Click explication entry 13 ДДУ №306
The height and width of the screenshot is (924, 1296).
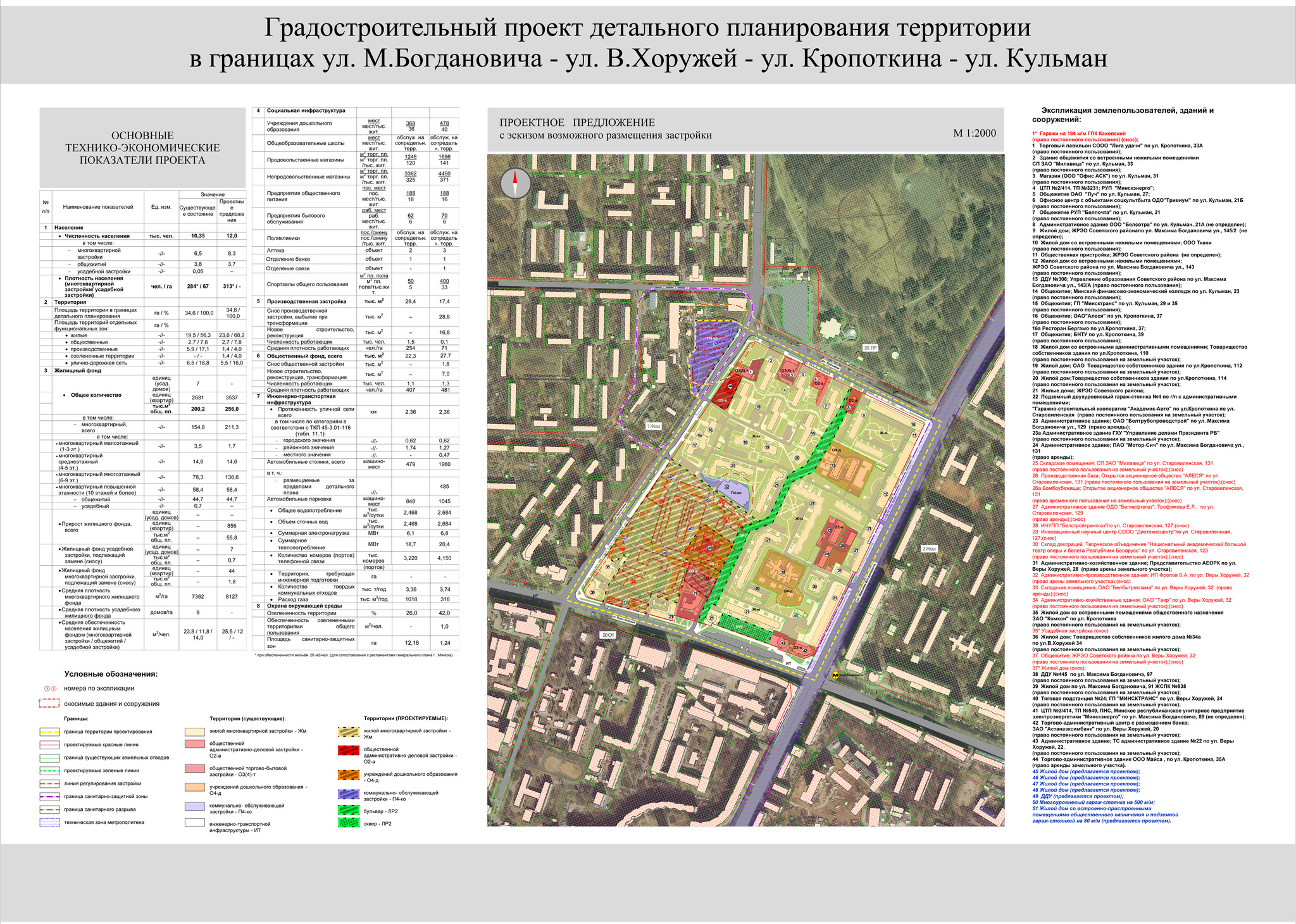tap(1129, 282)
